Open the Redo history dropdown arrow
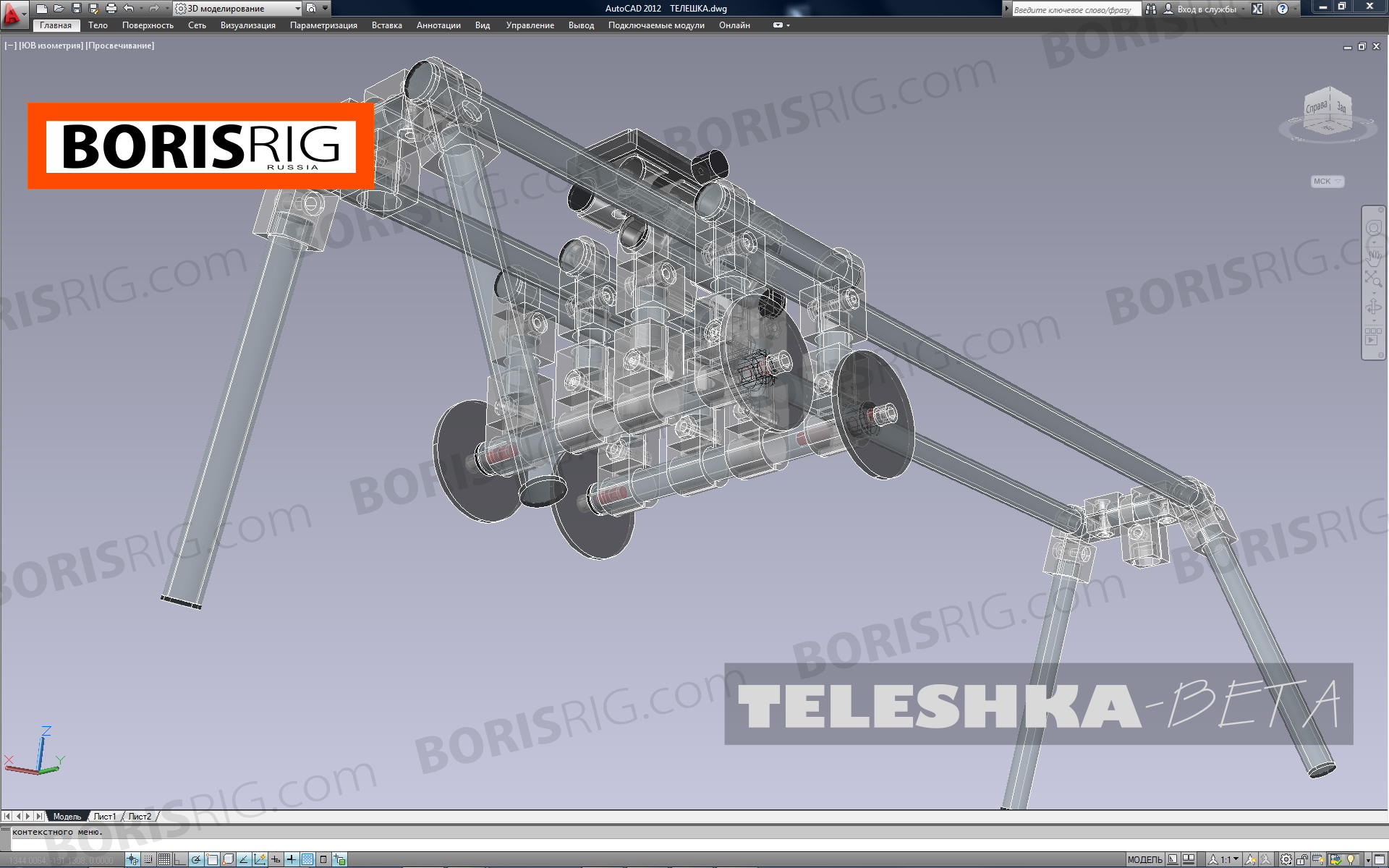 166,9
